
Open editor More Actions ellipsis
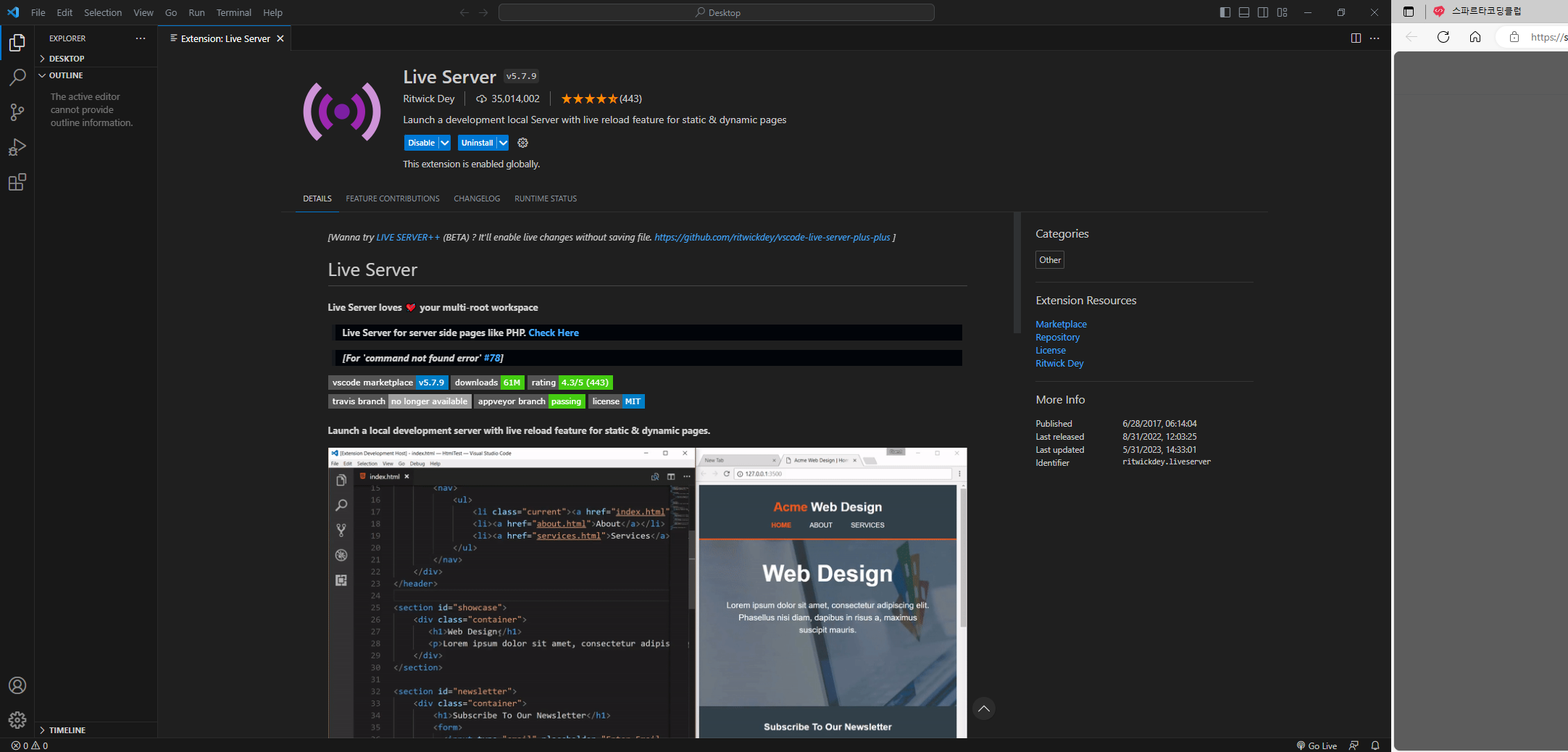1375,38
